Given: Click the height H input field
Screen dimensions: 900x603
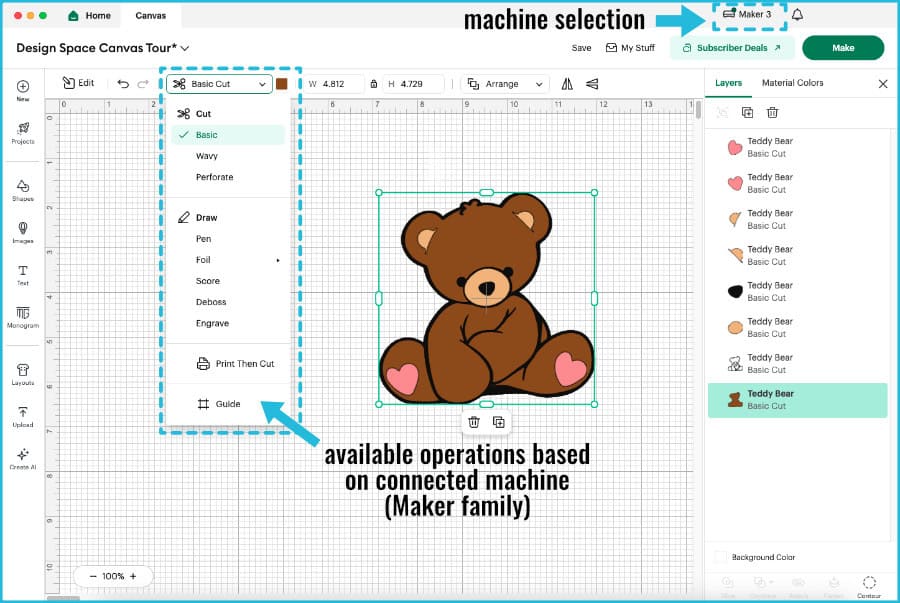Looking at the screenshot, I should click(x=413, y=84).
